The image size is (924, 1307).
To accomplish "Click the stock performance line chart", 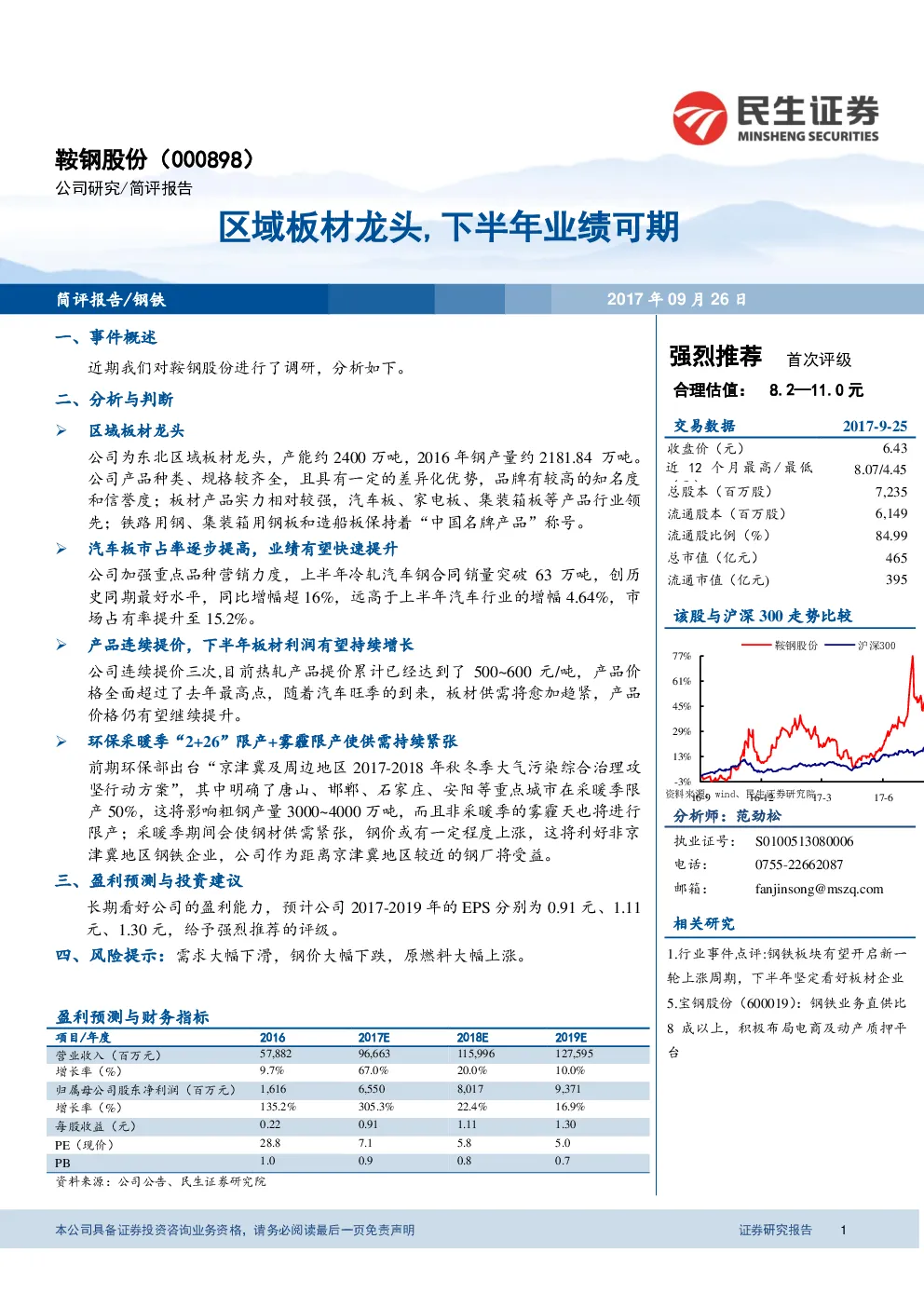I will [794, 722].
